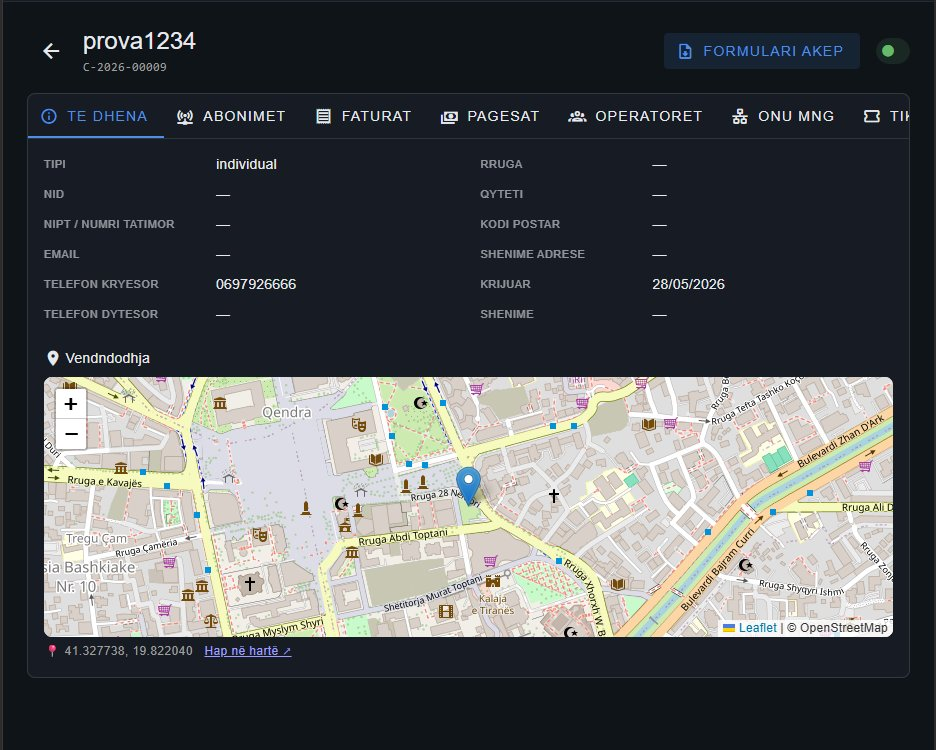Zoom out on the map
The image size is (936, 750).
tap(71, 434)
